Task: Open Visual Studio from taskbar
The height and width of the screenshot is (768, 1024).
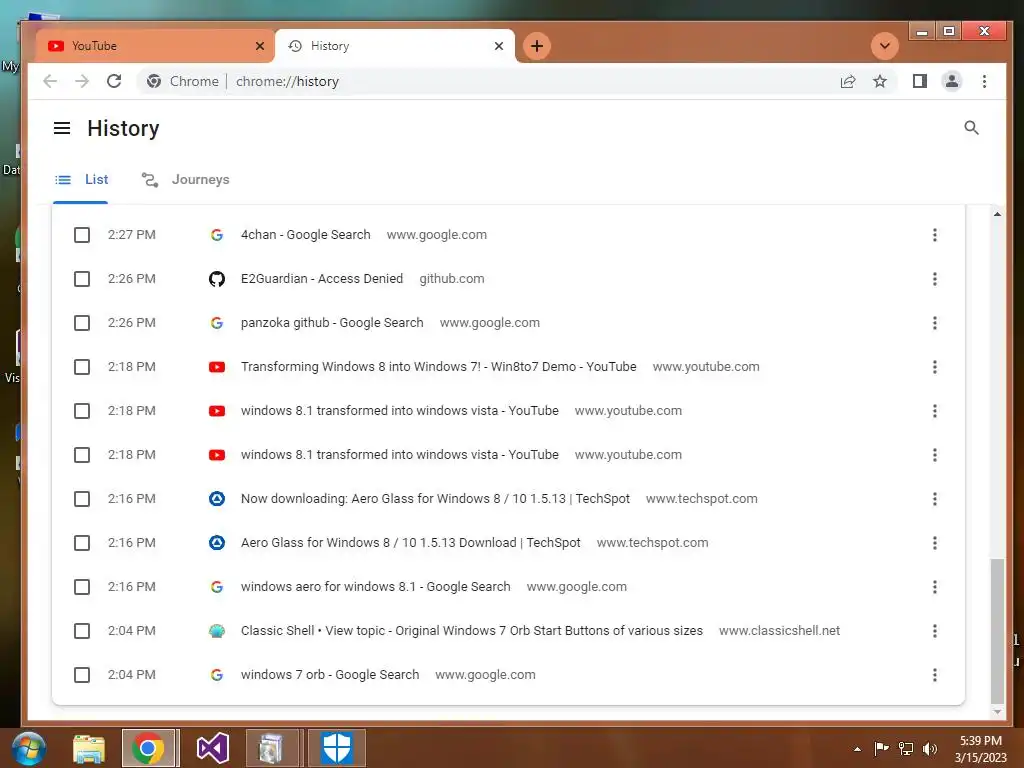Action: [213, 748]
